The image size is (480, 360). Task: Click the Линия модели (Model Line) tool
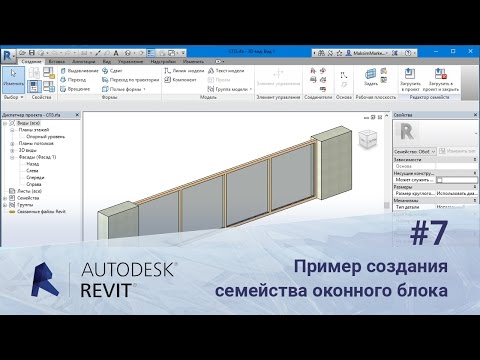(x=184, y=71)
